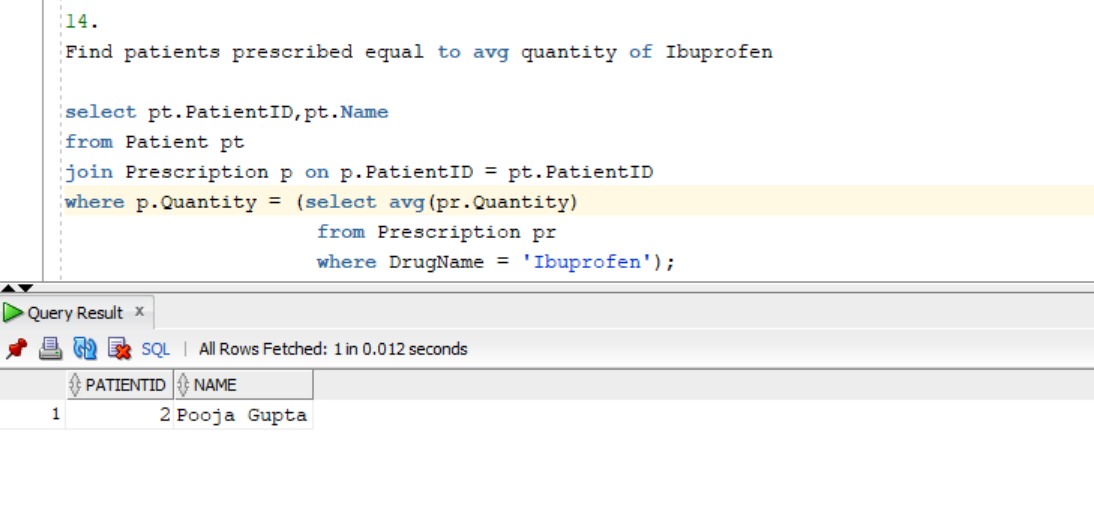This screenshot has height=524, width=1094.
Task: Open the SQL link in result toolbar
Action: [x=156, y=349]
